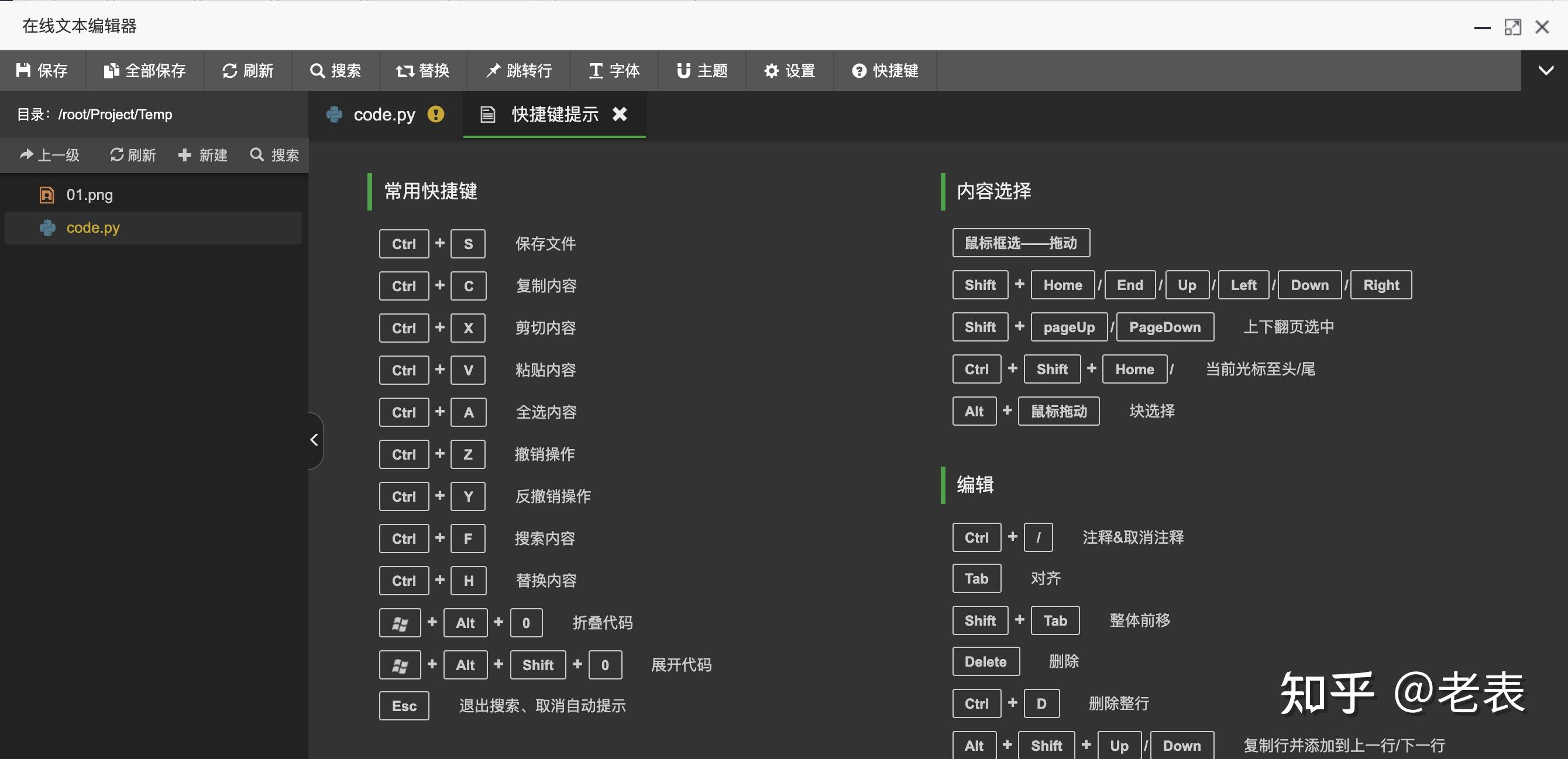Open the 字体 font settings
This screenshot has height=759, width=1568.
(595, 71)
